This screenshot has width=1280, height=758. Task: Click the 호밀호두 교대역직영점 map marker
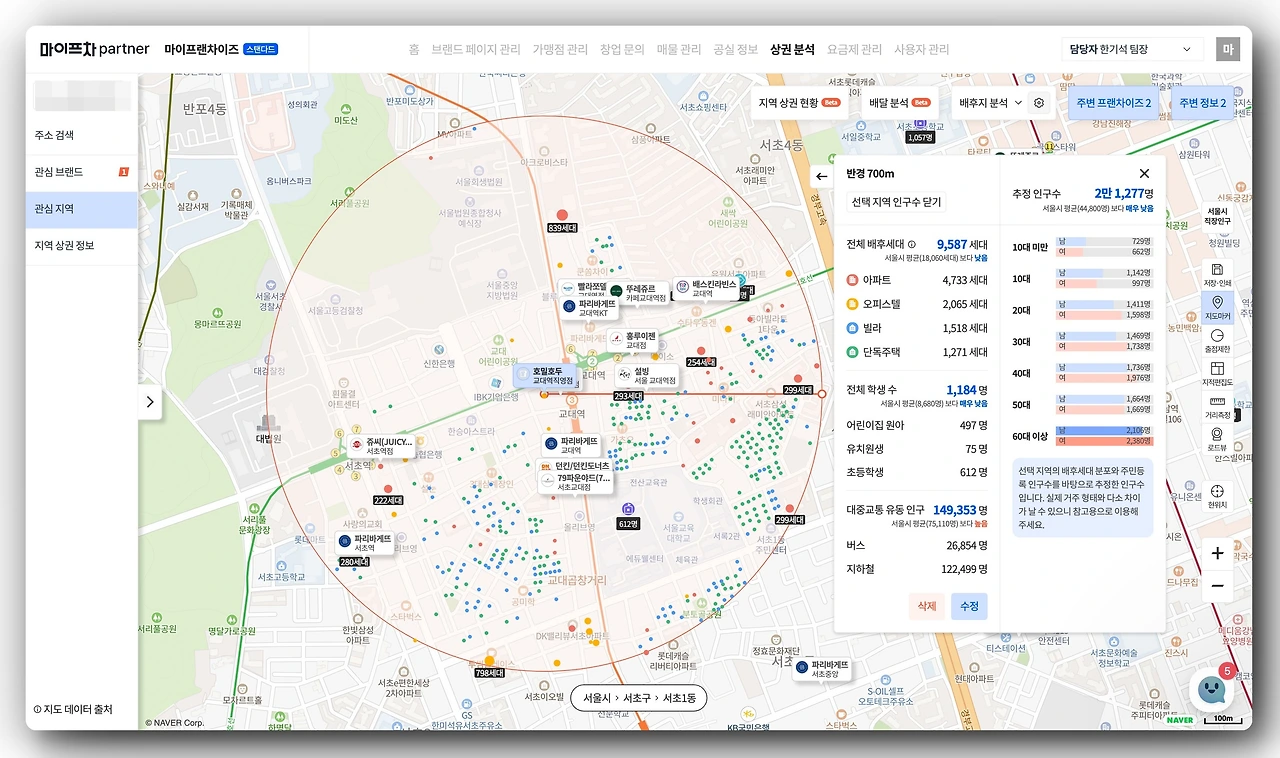click(x=544, y=375)
